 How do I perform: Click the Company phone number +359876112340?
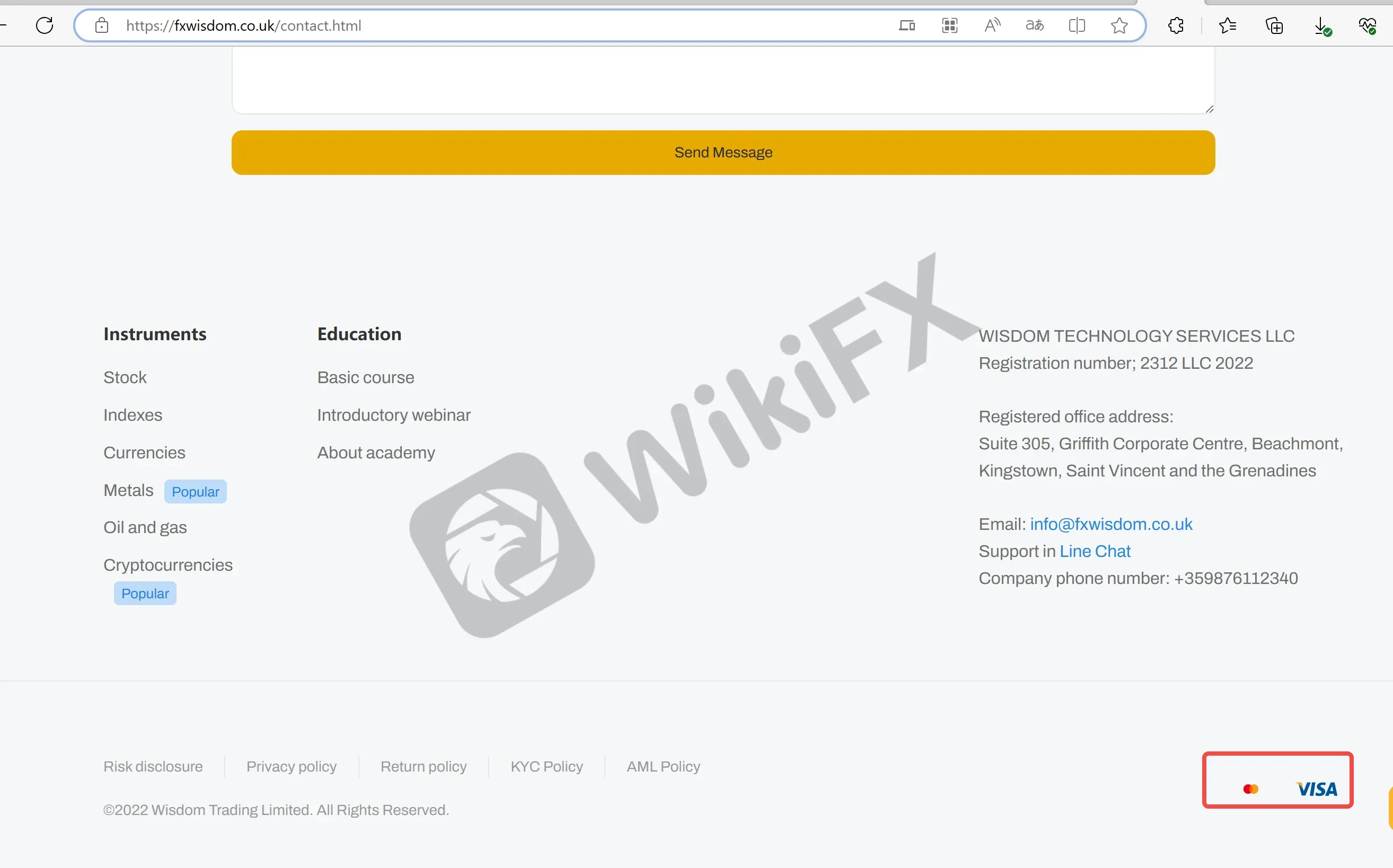(x=1138, y=578)
